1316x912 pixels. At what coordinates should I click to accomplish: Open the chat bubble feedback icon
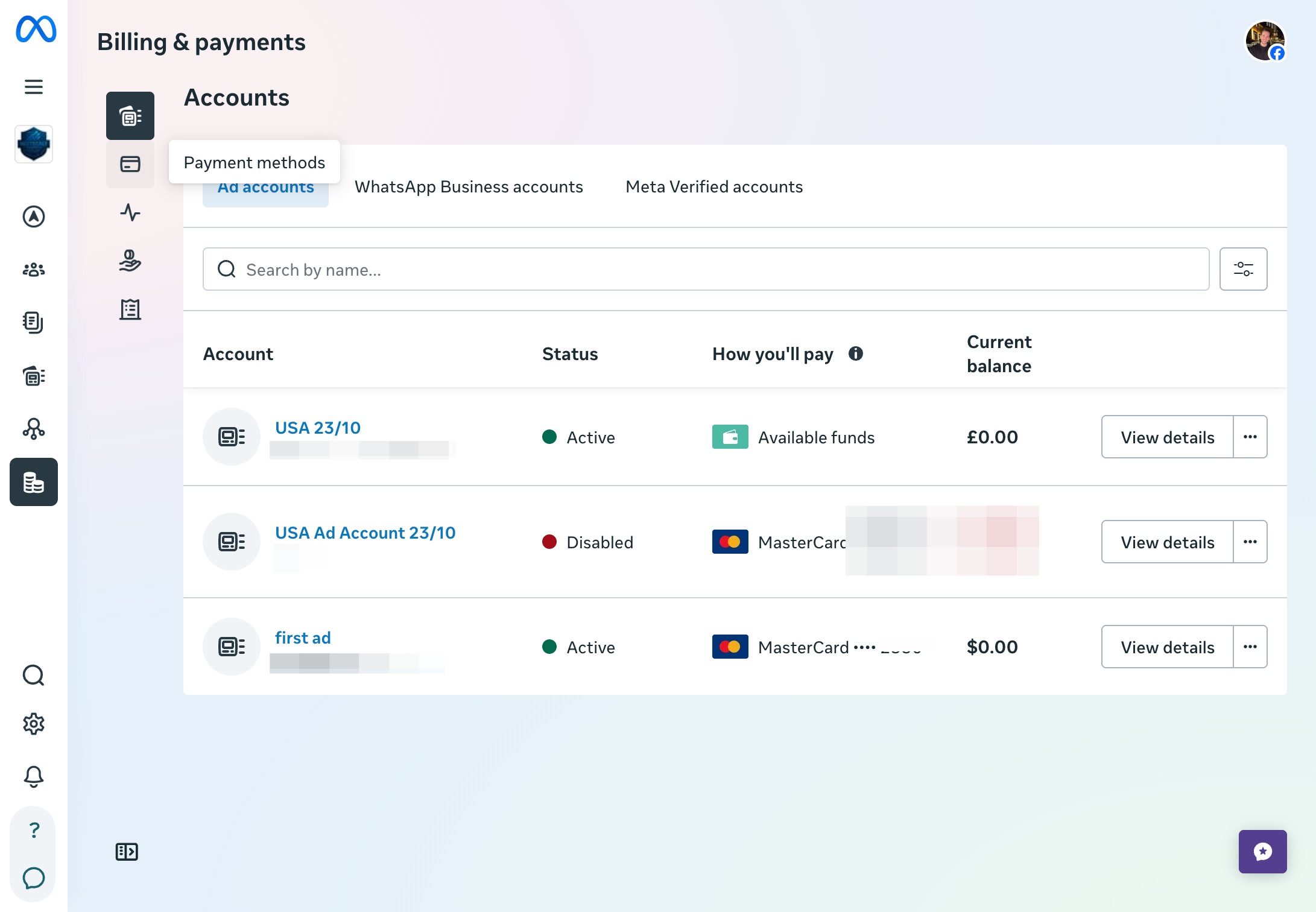pos(34,878)
